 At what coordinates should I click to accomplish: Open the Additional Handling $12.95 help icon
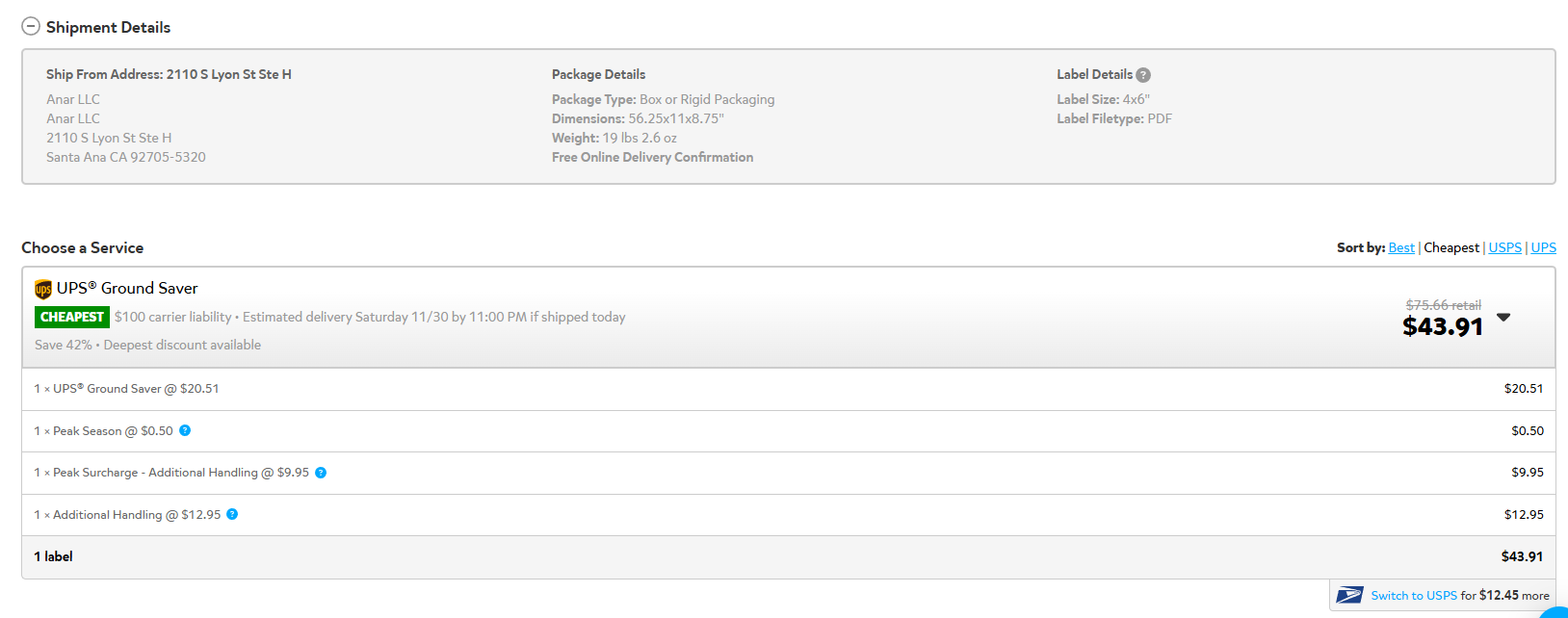point(232,514)
